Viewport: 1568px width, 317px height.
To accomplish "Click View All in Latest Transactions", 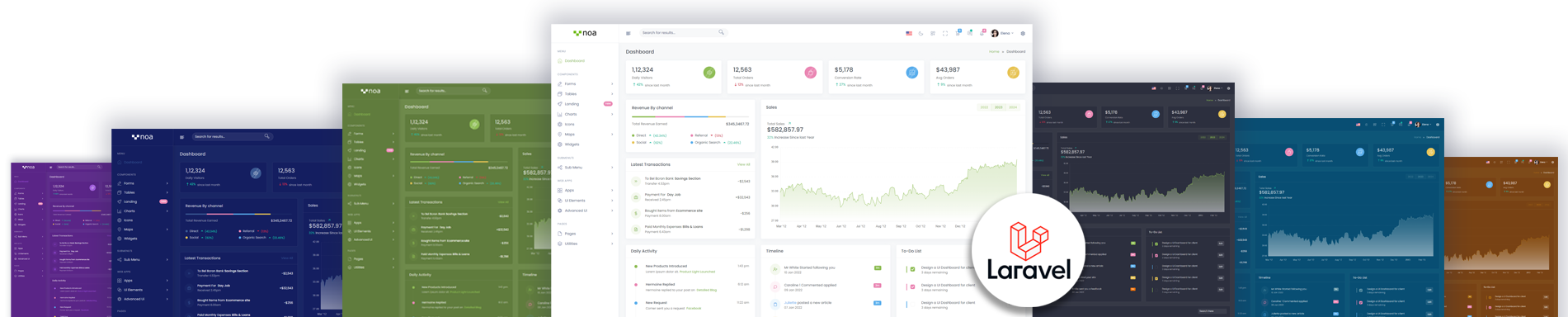I will [743, 164].
